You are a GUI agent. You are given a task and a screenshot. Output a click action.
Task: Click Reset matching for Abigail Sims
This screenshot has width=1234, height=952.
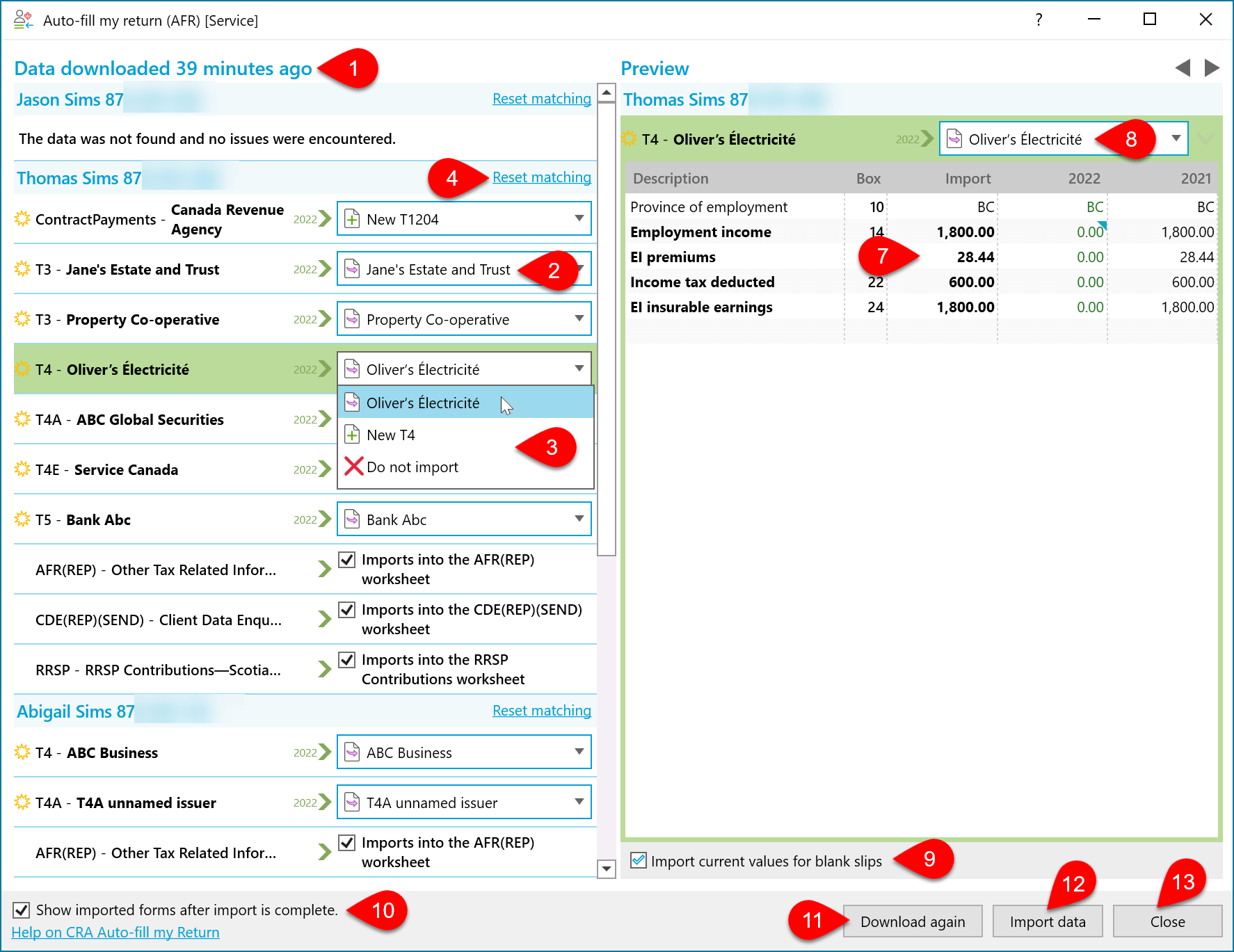541,711
